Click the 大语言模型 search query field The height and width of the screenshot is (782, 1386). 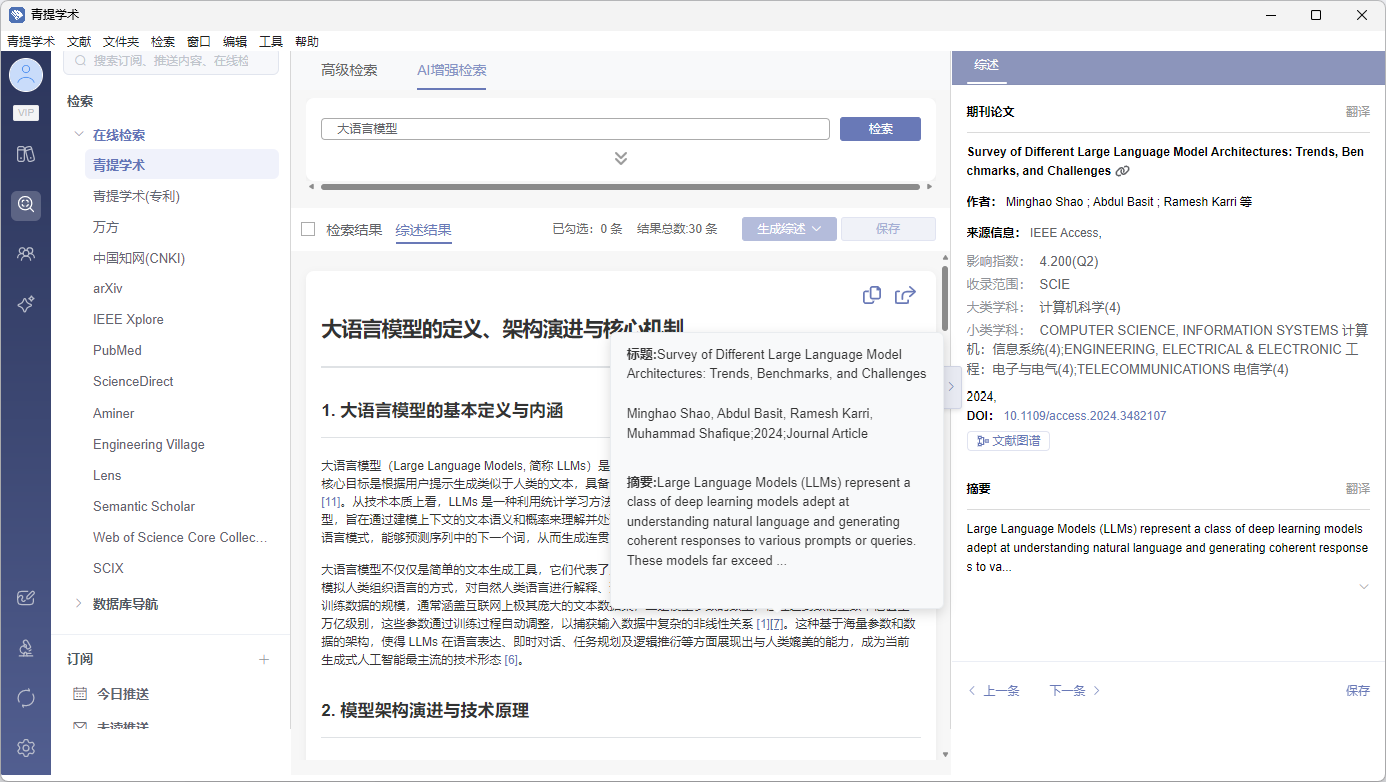tap(575, 129)
